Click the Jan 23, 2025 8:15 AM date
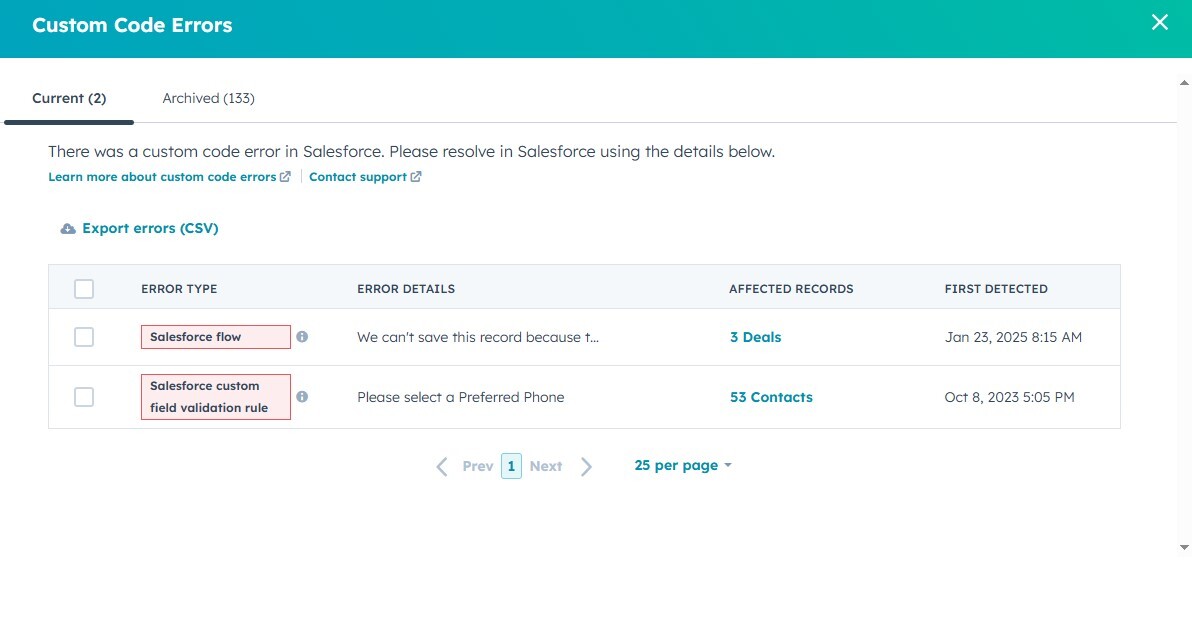Viewport: 1192px width, 639px height. [1013, 337]
